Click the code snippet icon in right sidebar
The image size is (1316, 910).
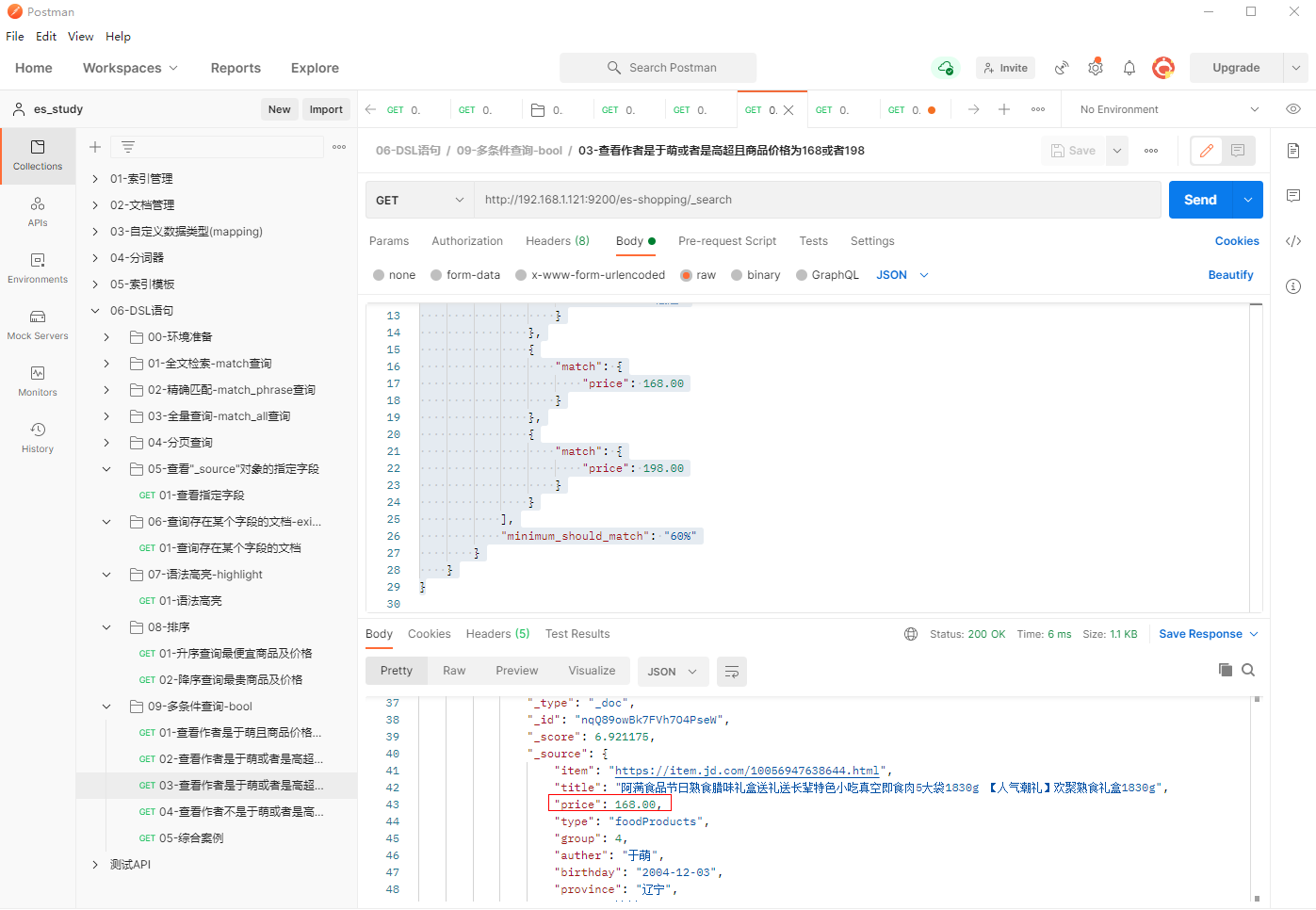(1293, 241)
